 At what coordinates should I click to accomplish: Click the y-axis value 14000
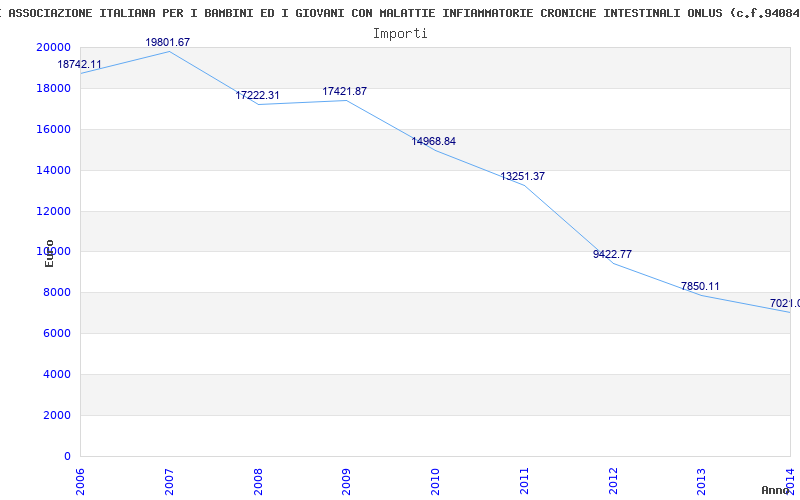pyautogui.click(x=53, y=170)
